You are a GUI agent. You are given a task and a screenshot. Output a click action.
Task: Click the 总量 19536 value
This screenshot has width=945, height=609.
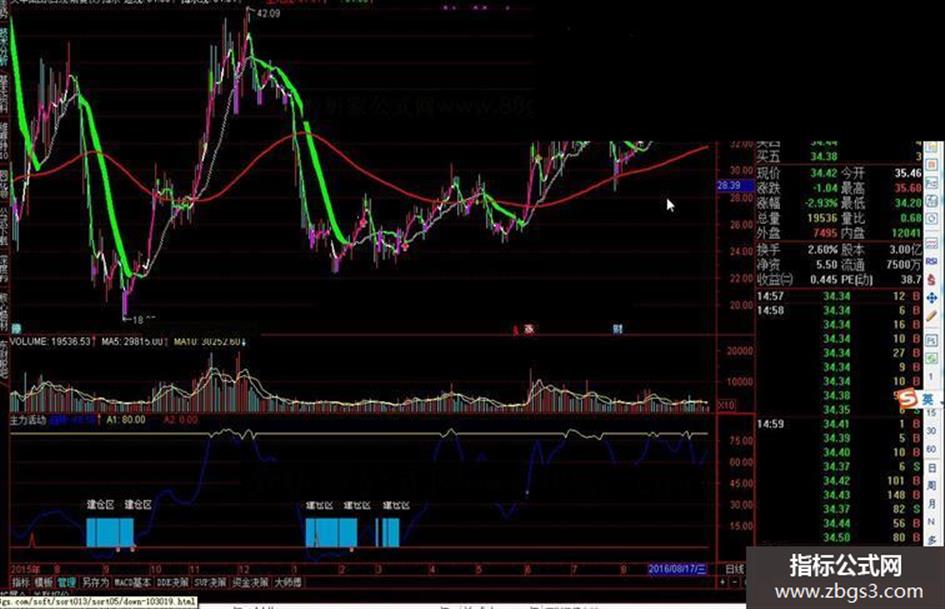[823, 218]
